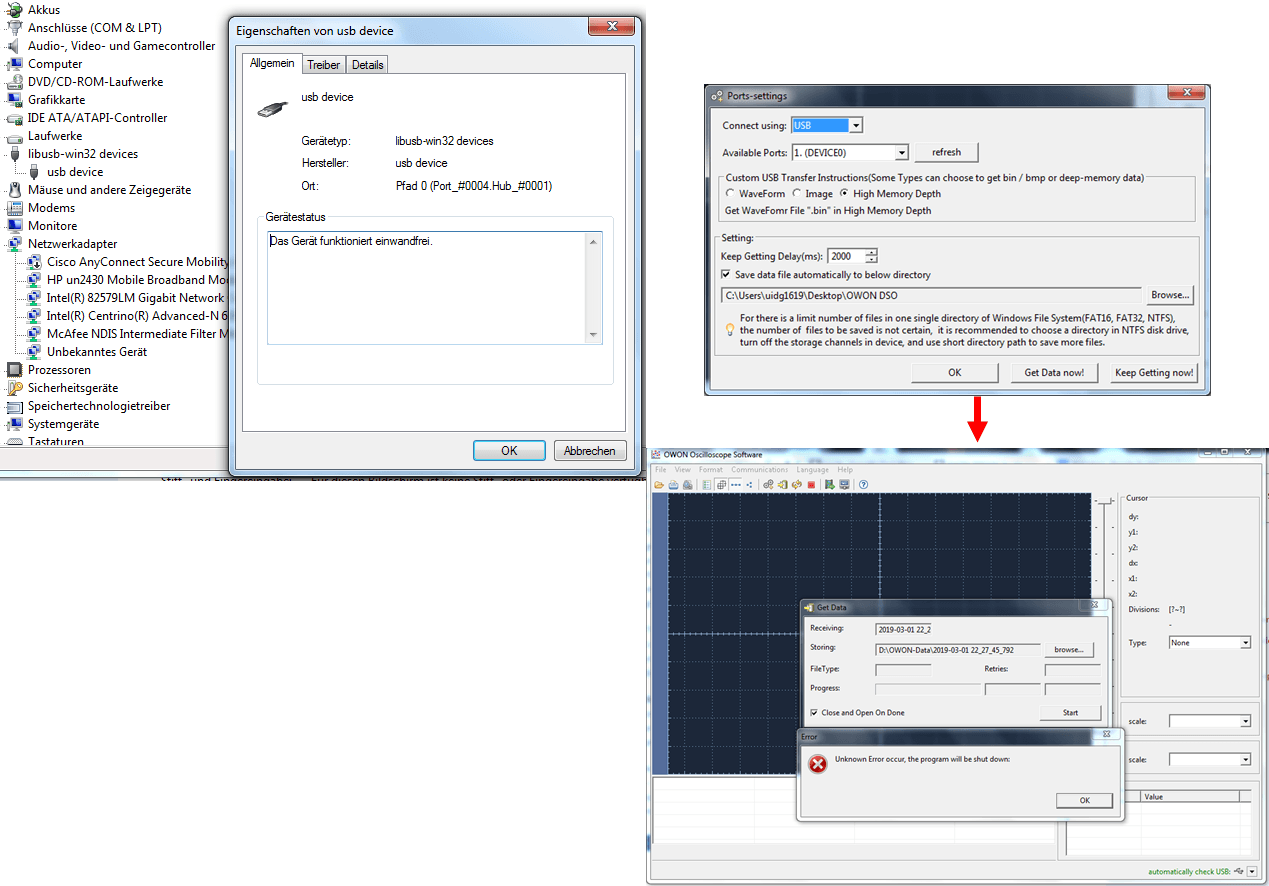
Task: Click the Sicherheitsgeräte key icon
Action: (x=14, y=388)
